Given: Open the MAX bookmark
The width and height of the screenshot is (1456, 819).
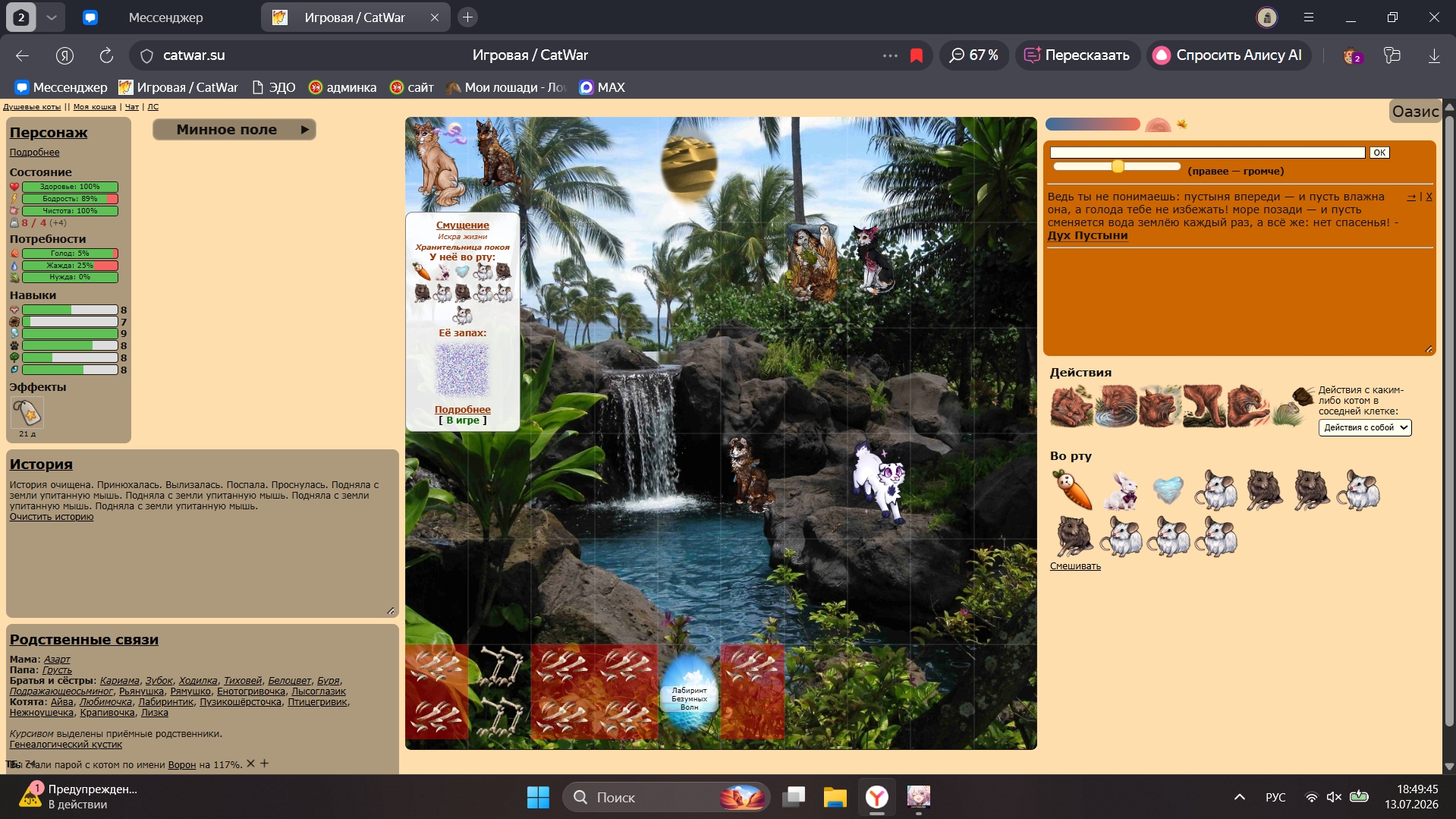Looking at the screenshot, I should [602, 87].
